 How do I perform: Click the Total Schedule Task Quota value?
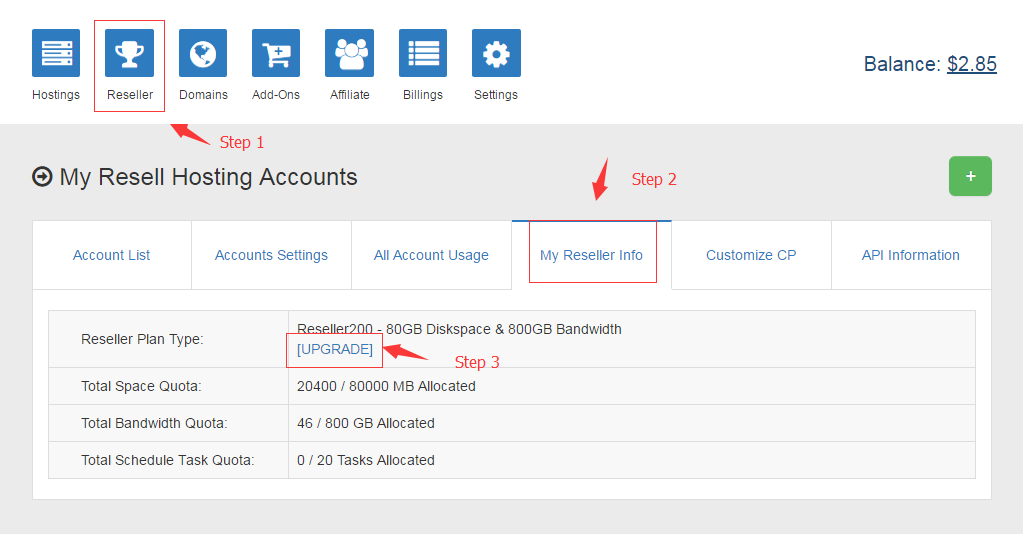(x=366, y=460)
